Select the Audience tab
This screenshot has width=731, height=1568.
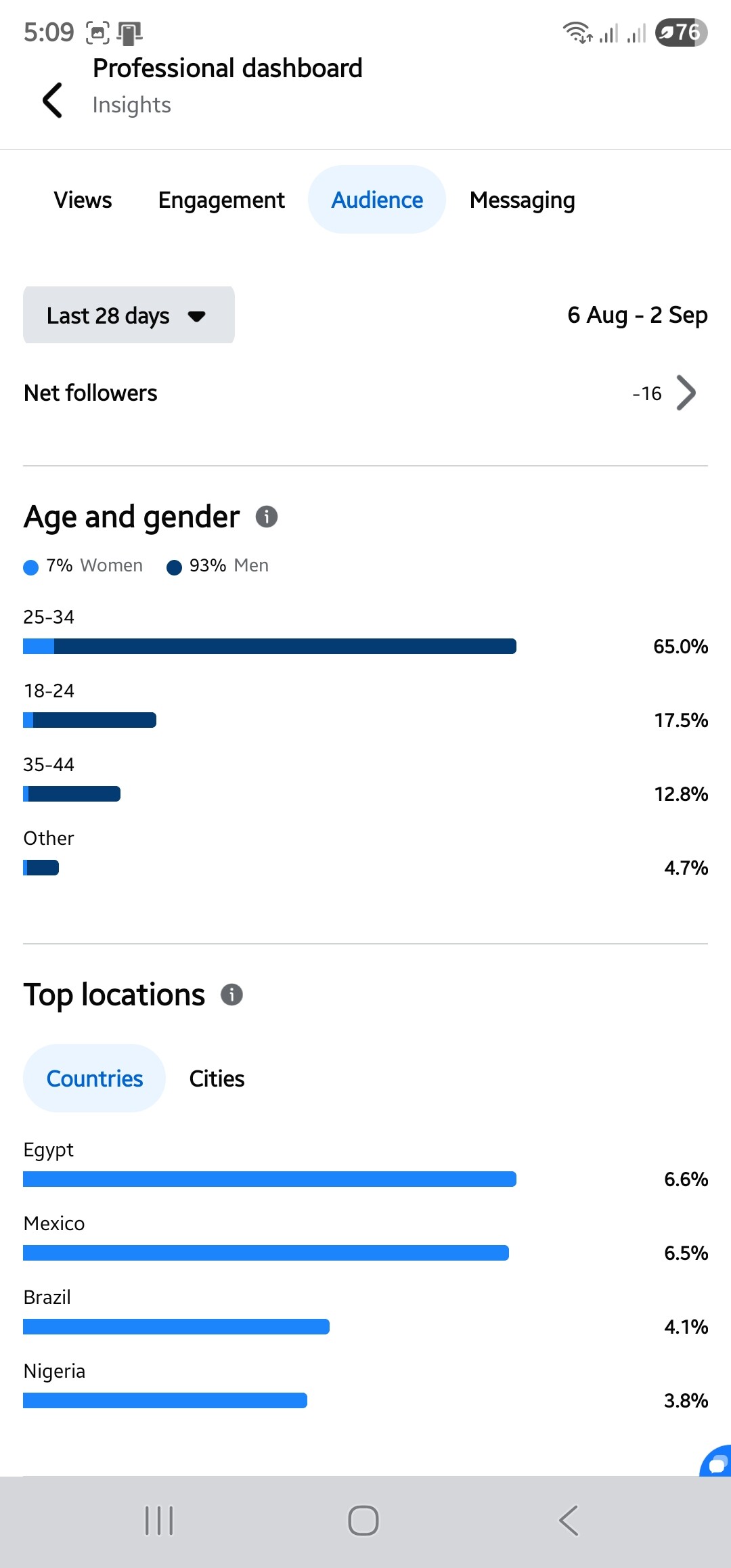pyautogui.click(x=377, y=200)
